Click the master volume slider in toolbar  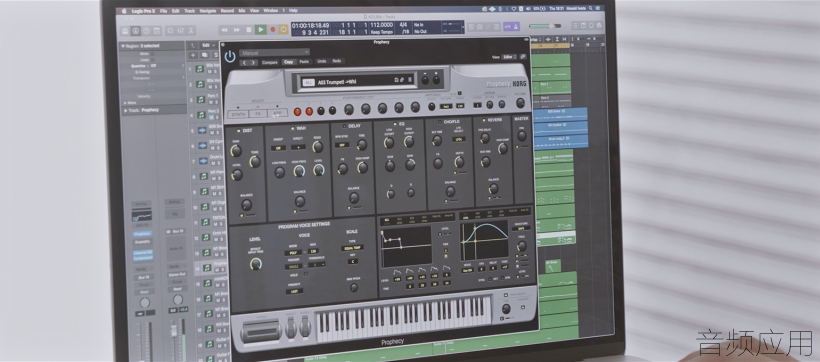click(x=544, y=26)
